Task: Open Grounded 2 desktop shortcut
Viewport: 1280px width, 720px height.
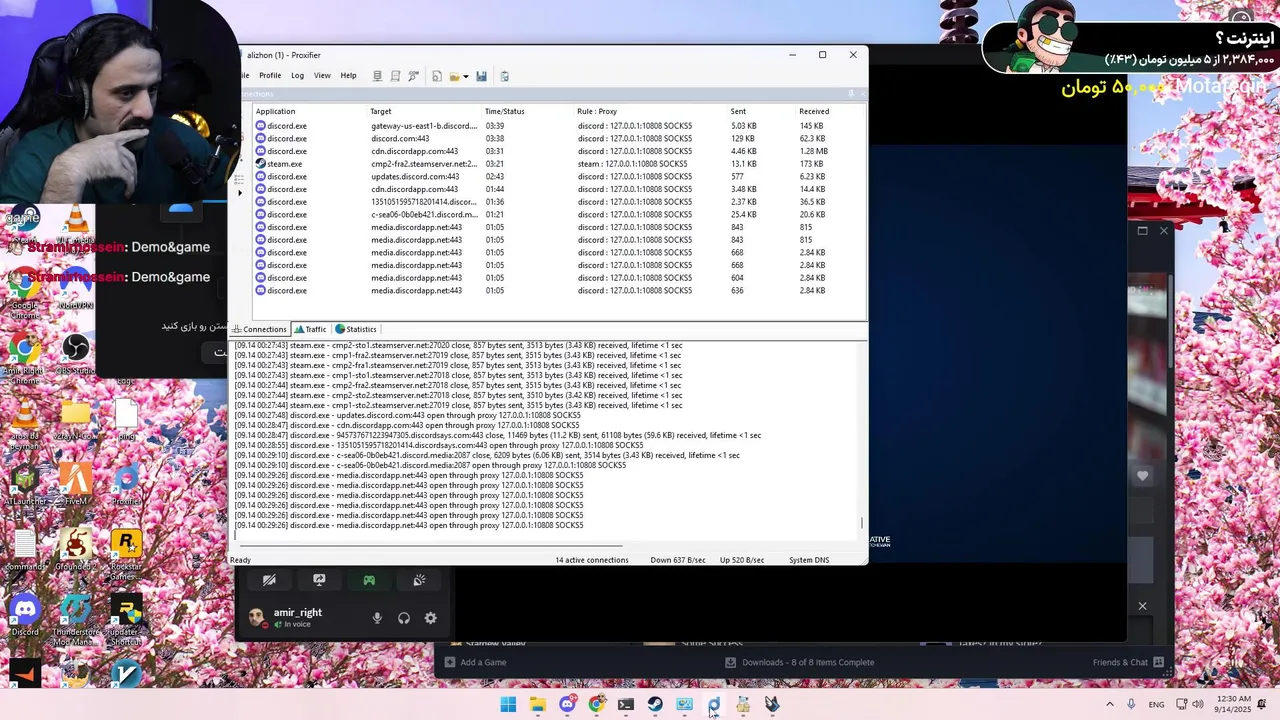Action: (75, 550)
